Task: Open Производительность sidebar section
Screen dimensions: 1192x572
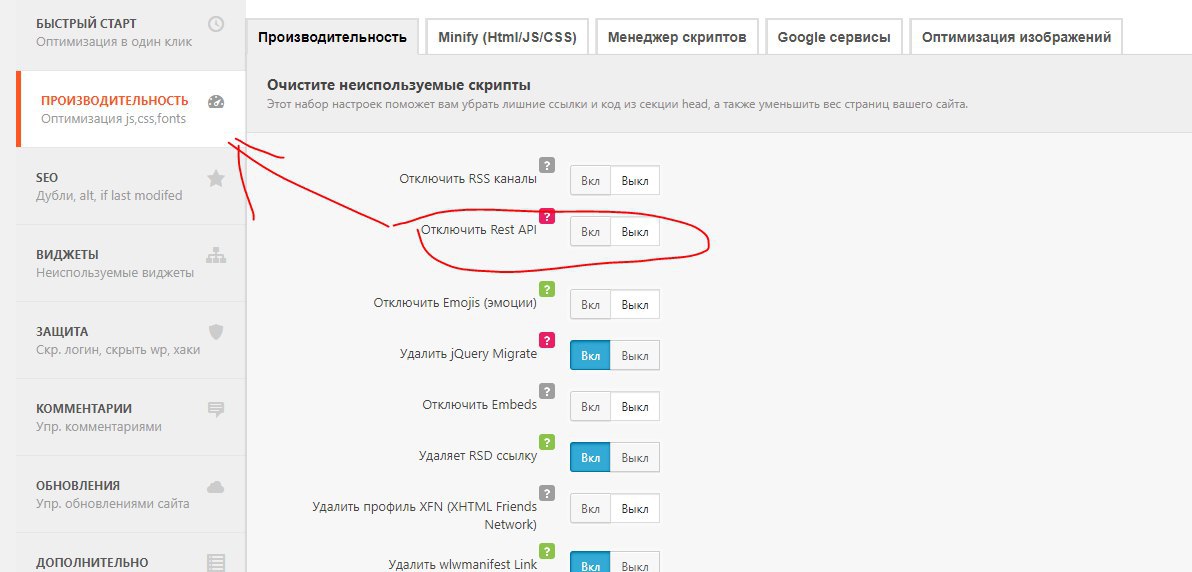Action: coord(131,109)
